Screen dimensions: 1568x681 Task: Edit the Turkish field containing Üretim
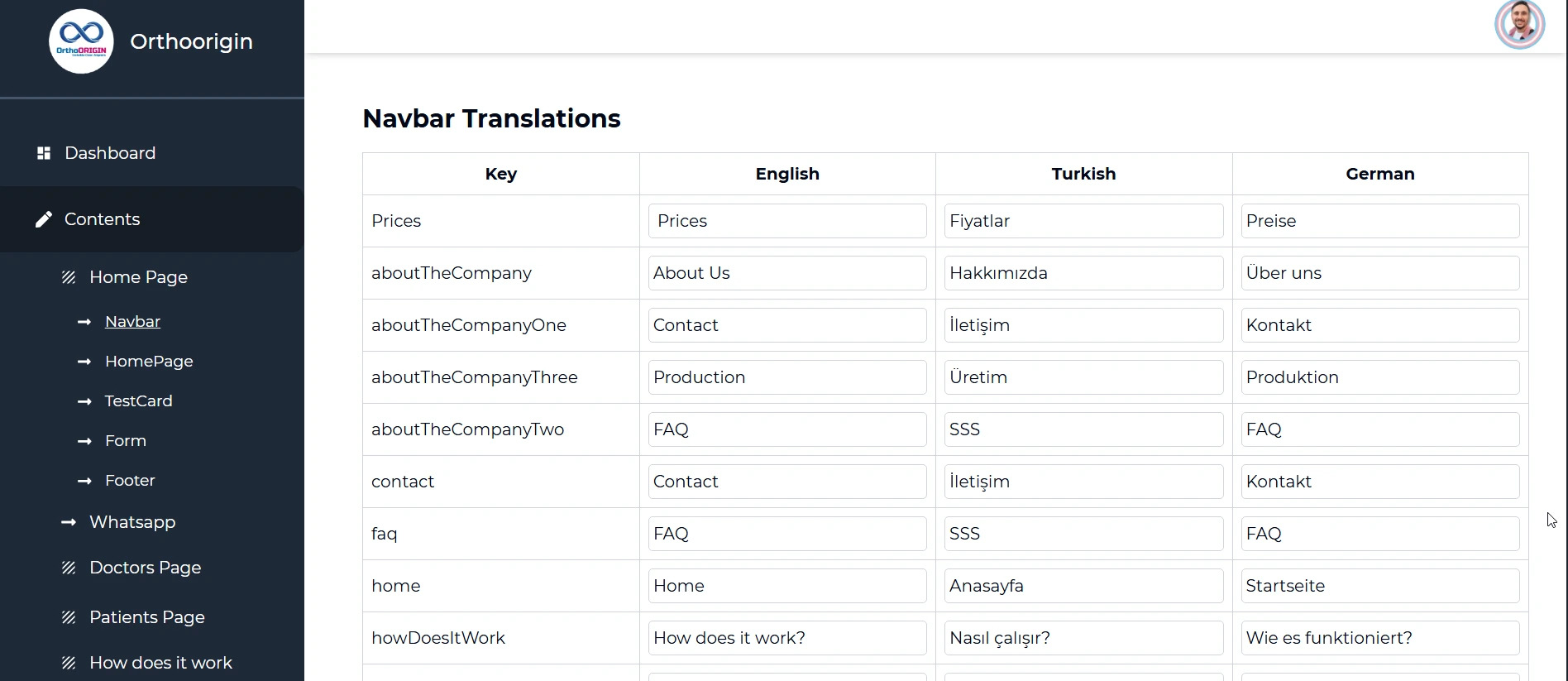pyautogui.click(x=1083, y=377)
